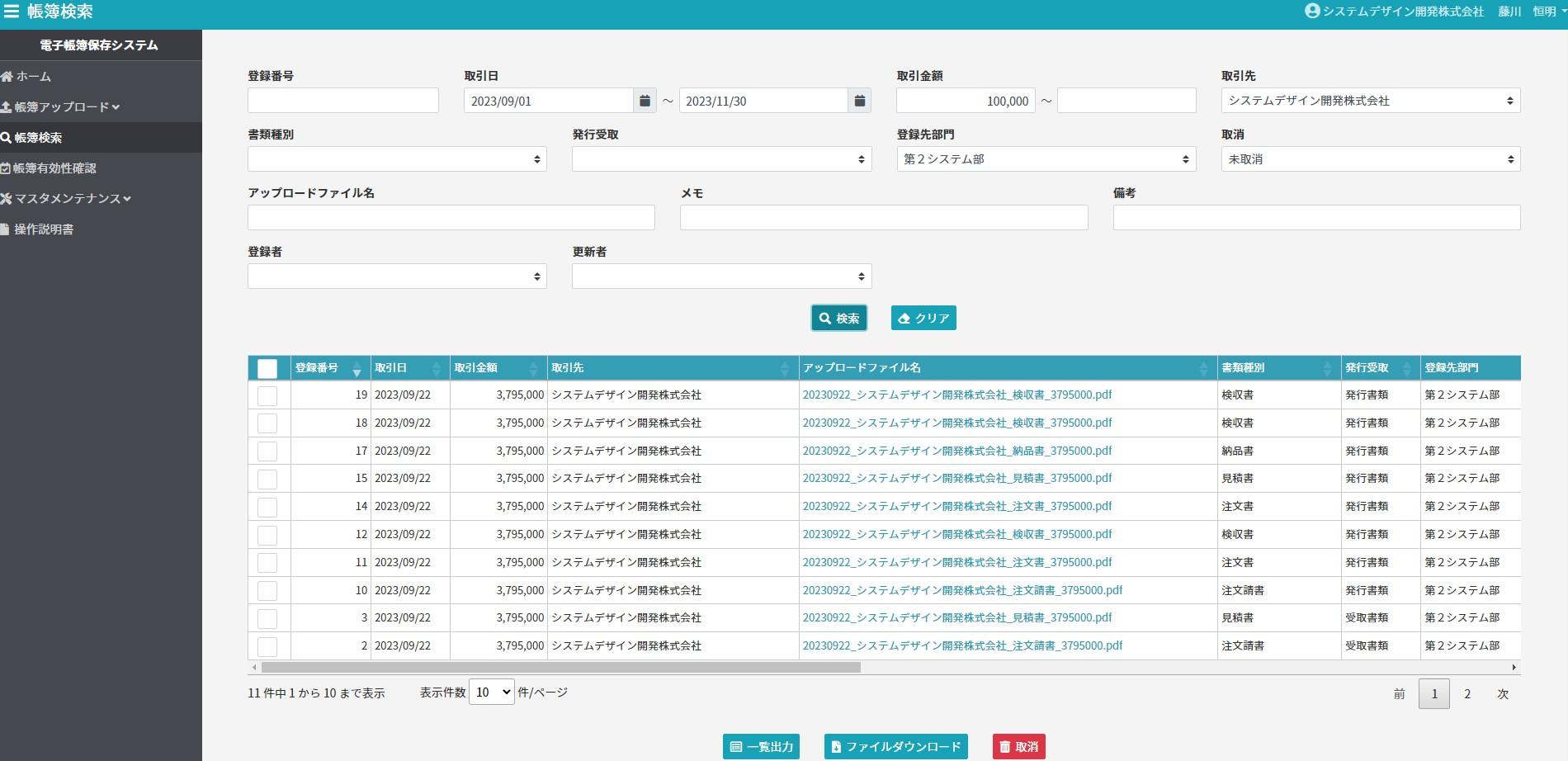The width and height of the screenshot is (1568, 761).
Task: Click the user account icon in header
Action: pyautogui.click(x=1312, y=11)
